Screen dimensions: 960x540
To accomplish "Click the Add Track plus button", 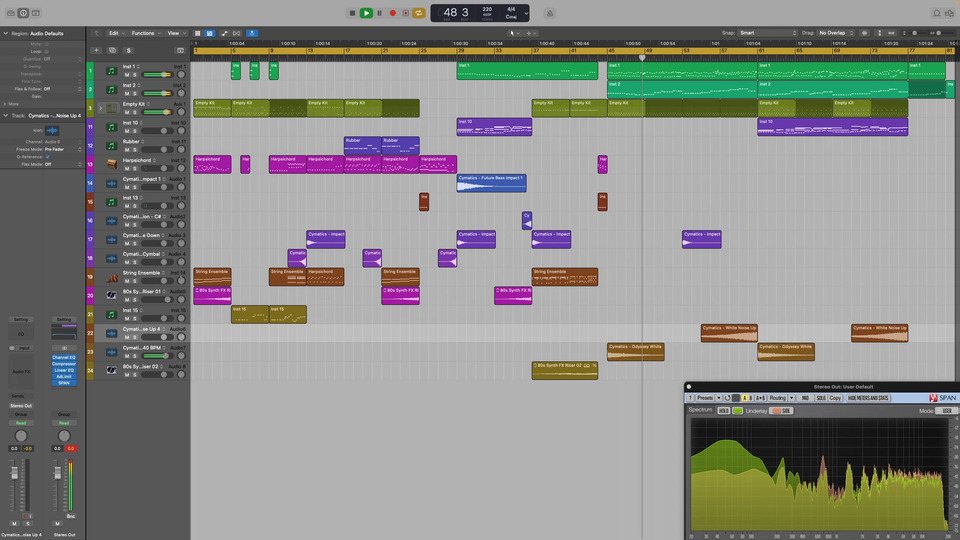I will tap(96, 50).
